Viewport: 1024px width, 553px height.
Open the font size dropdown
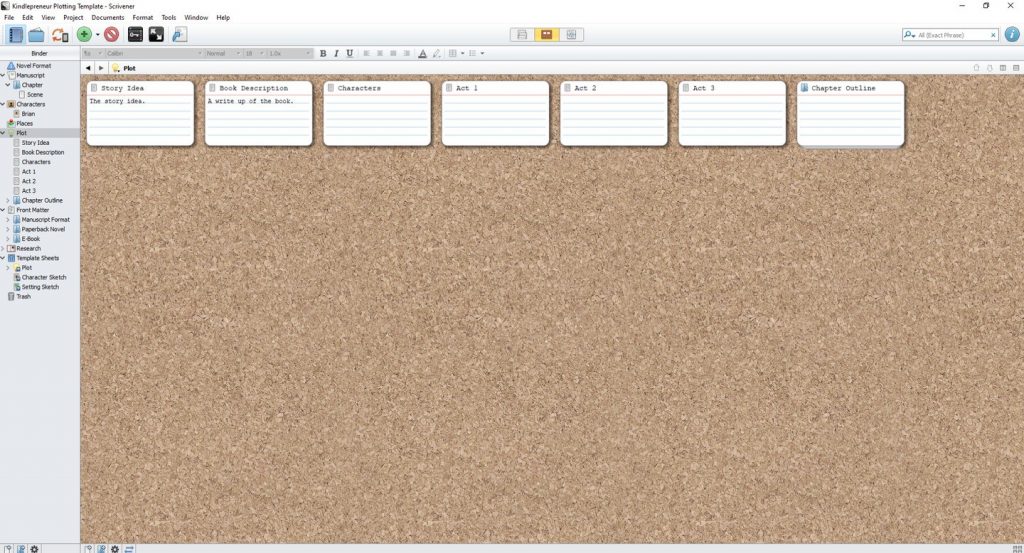254,54
